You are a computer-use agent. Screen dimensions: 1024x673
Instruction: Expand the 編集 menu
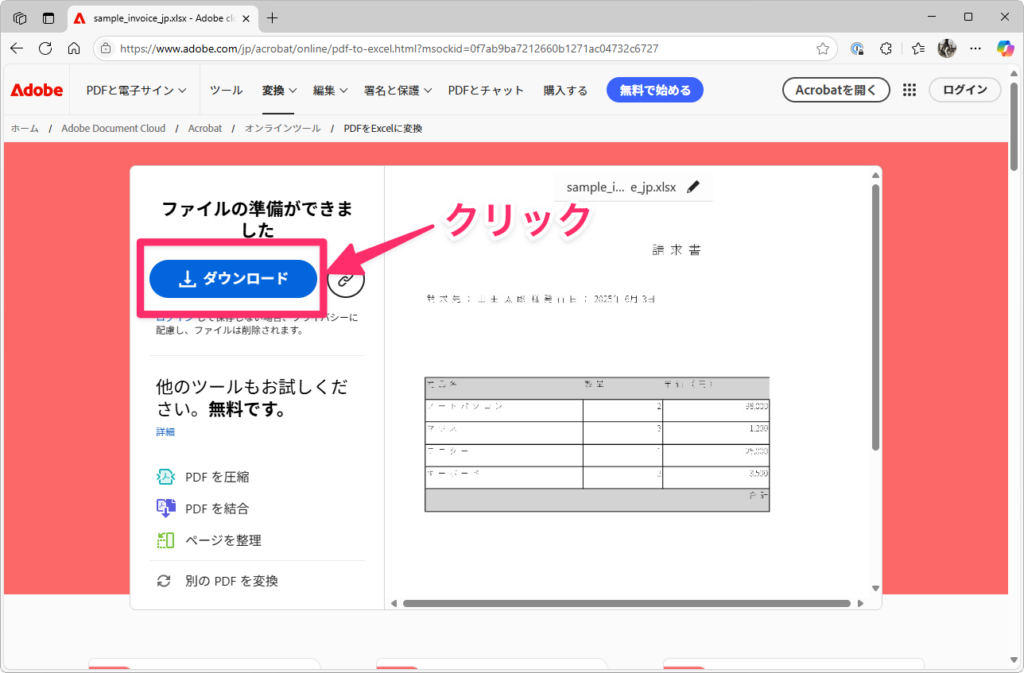[x=330, y=90]
